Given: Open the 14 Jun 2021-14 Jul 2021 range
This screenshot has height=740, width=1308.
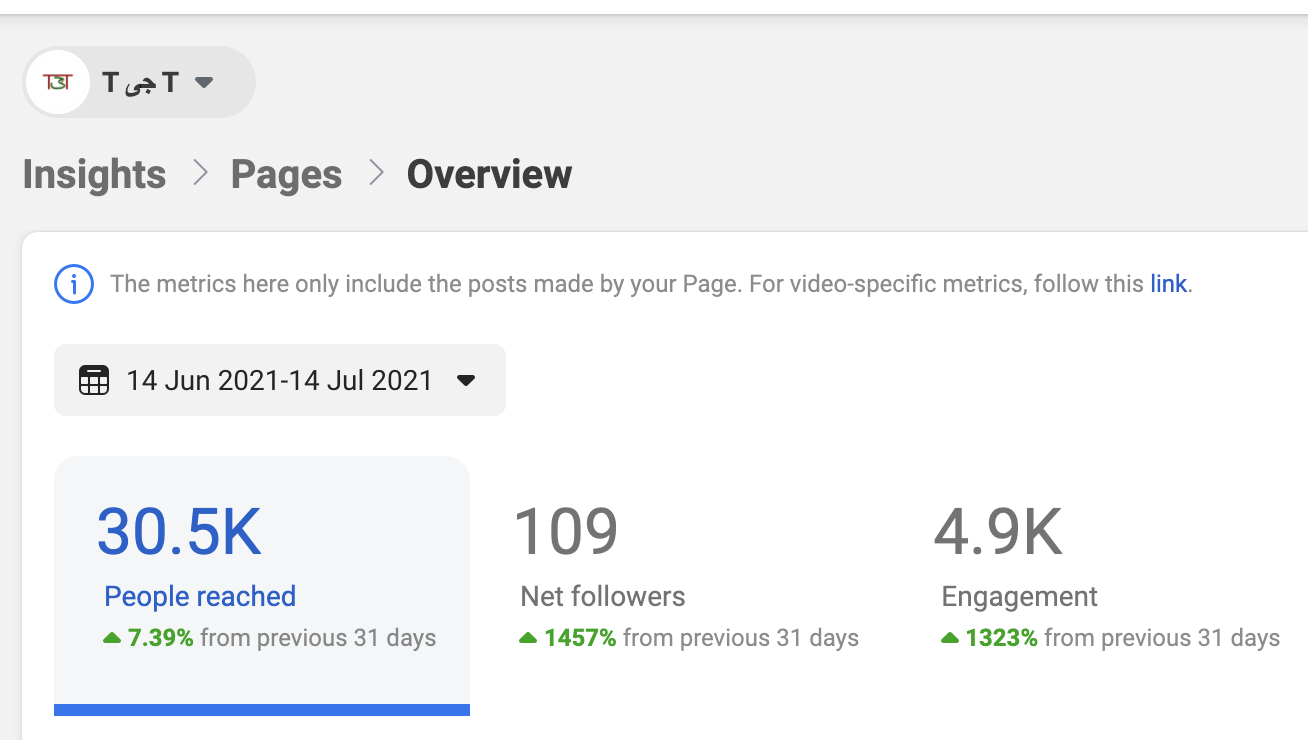Looking at the screenshot, I should coord(279,380).
